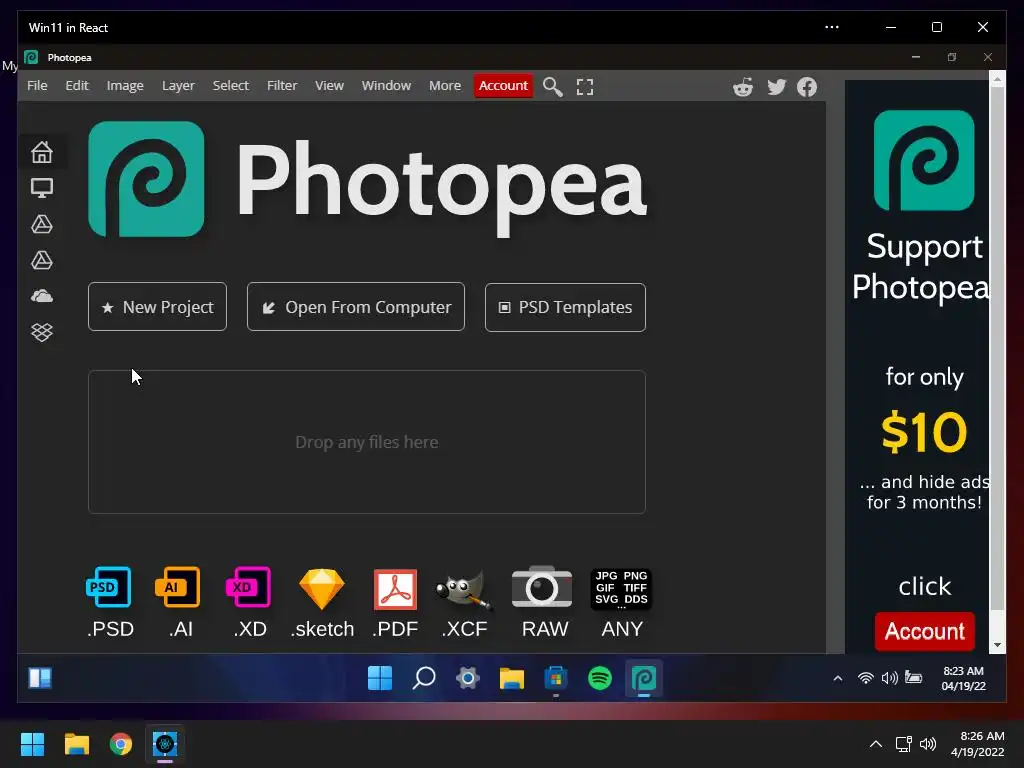This screenshot has height=768, width=1024.
Task: Click Open From Computer button
Action: click(x=356, y=307)
